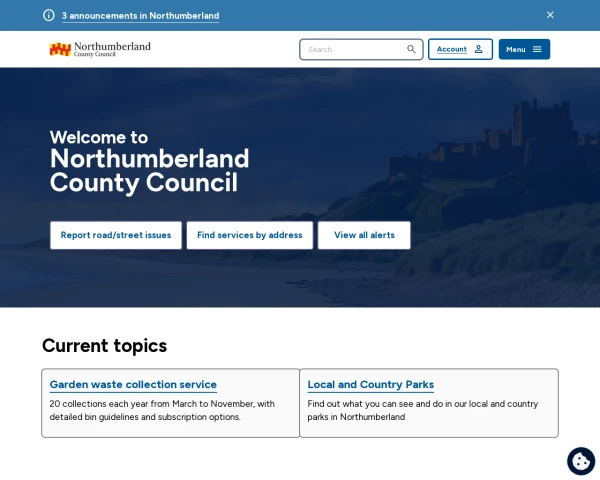The image size is (600, 480).
Task: Dismiss the announcement banner with the X
Action: coord(550,15)
